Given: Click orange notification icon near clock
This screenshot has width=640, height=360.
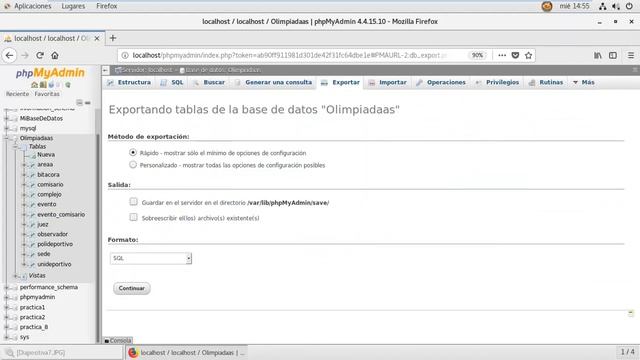Looking at the screenshot, I should point(547,6).
